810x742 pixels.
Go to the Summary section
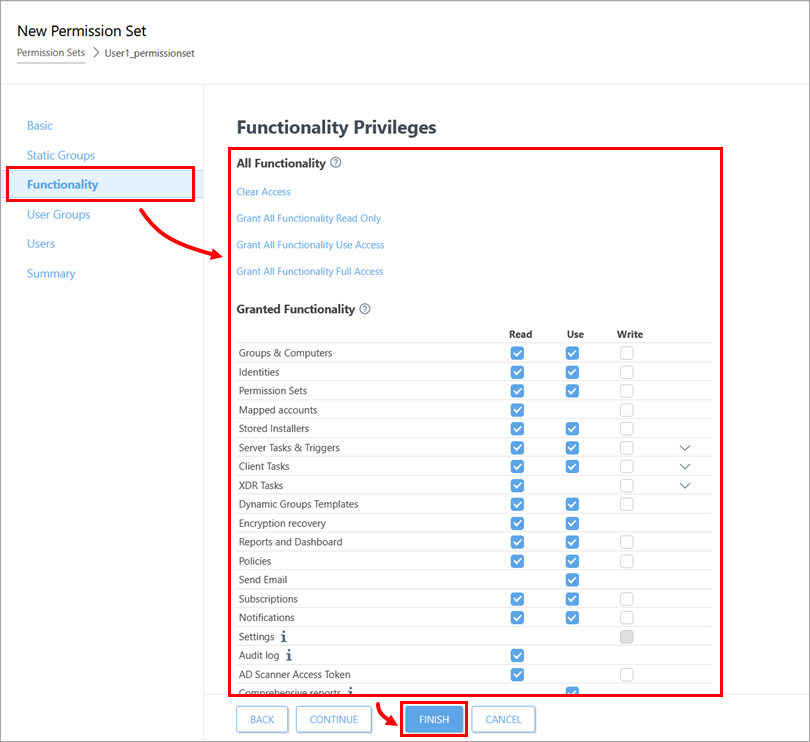tap(51, 273)
